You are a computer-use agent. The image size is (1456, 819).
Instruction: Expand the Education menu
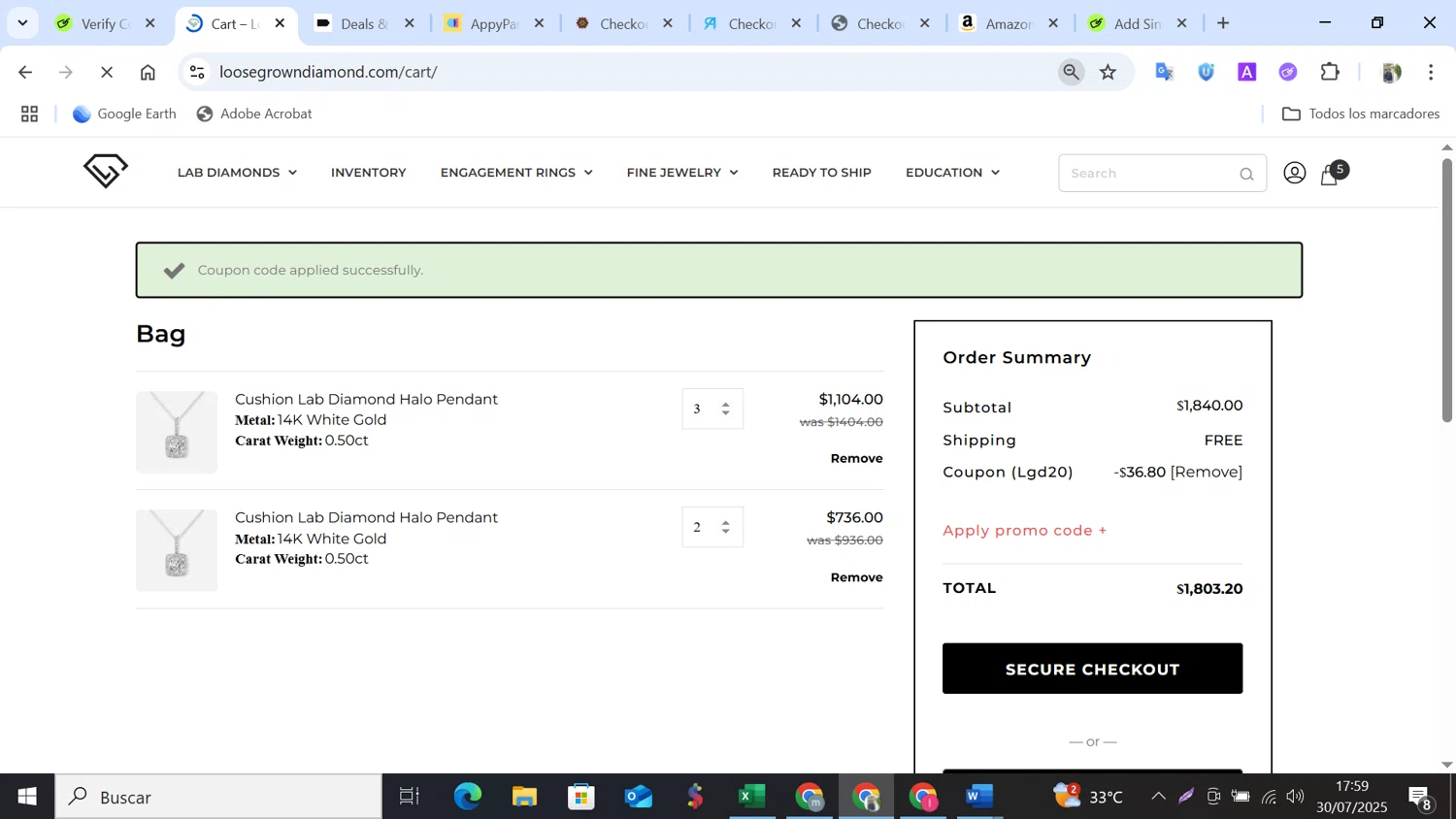952,173
